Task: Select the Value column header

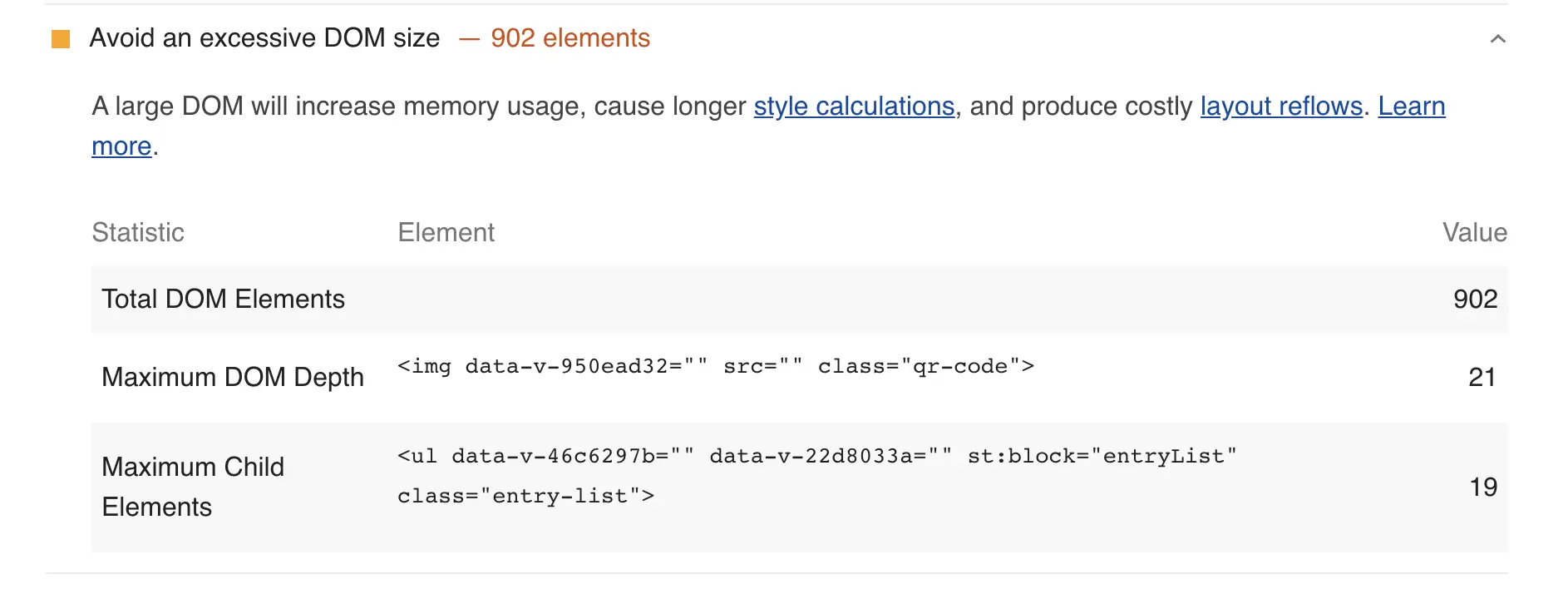Action: click(x=1475, y=232)
